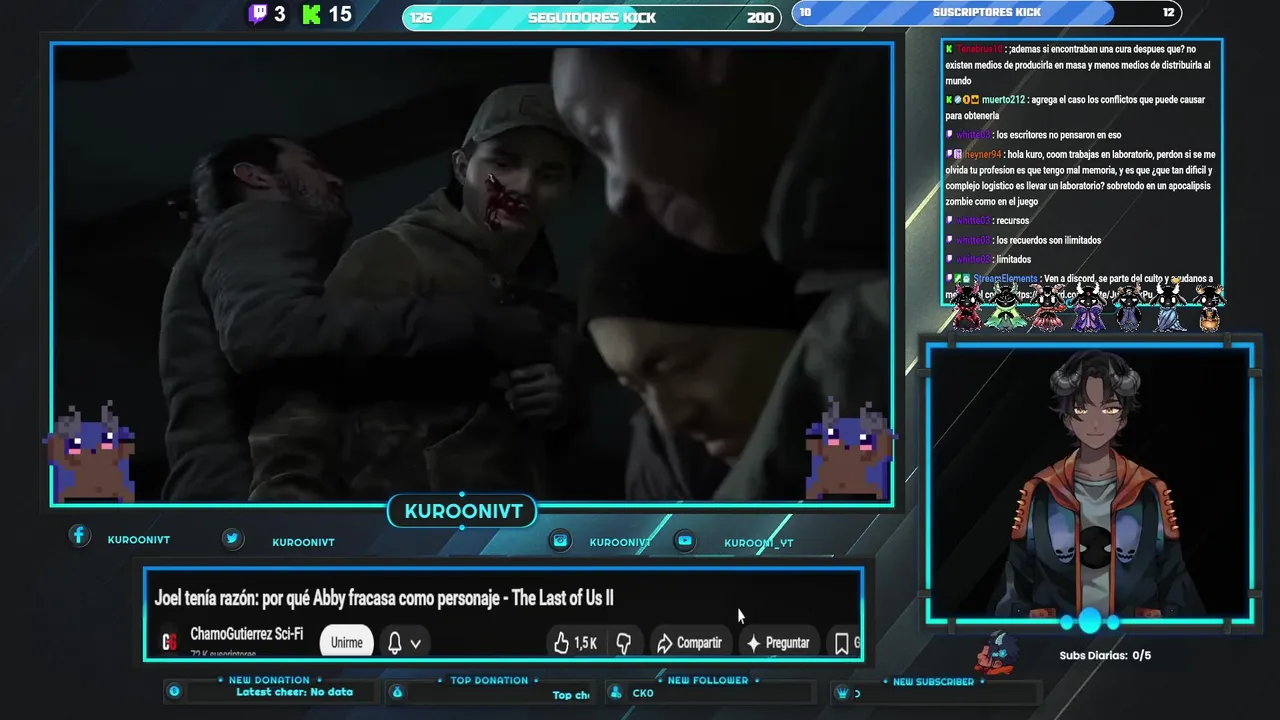This screenshot has height=720, width=1280.
Task: Click the pixel creature at video bottom-left
Action: 90,452
